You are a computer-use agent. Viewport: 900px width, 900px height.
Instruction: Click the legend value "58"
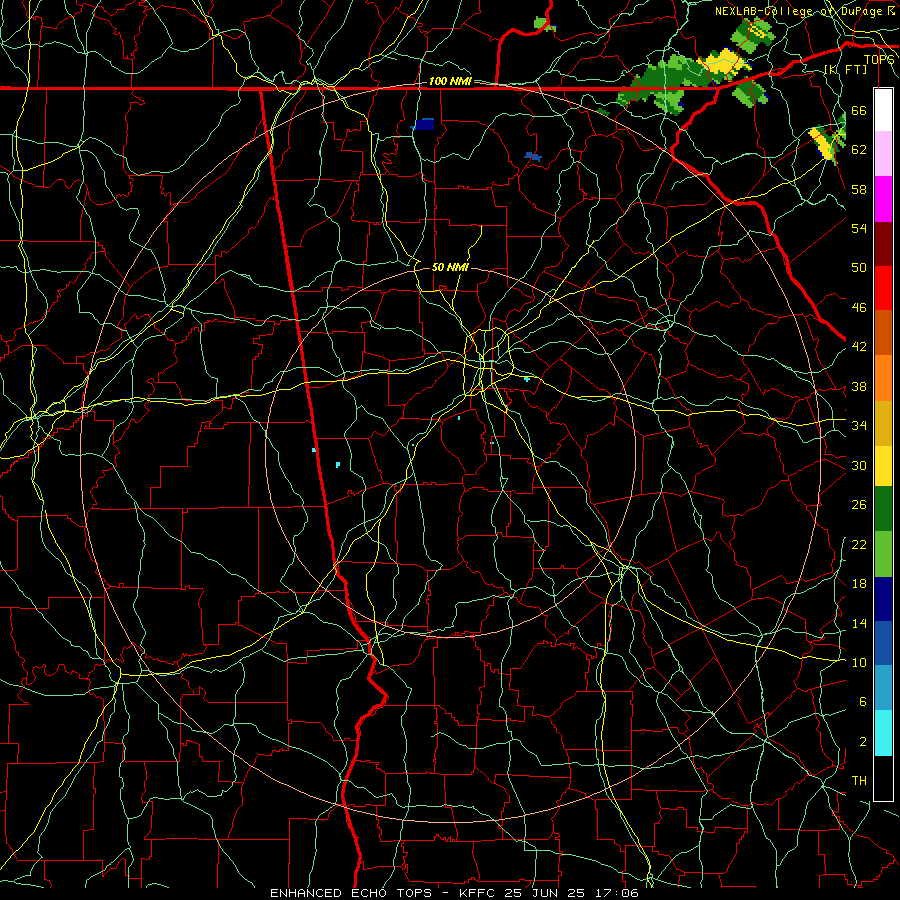859,189
